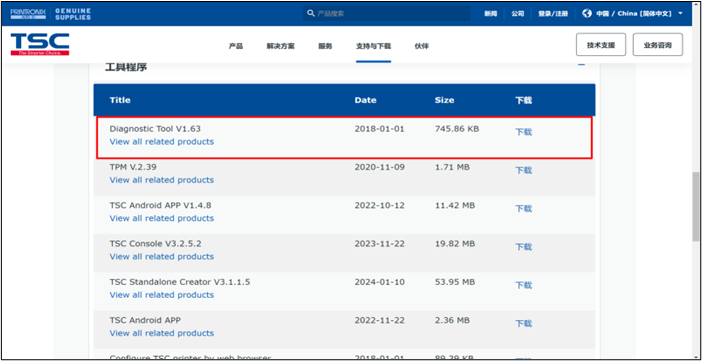Click the date 2023-11-22
The image size is (702, 361).
379,244
